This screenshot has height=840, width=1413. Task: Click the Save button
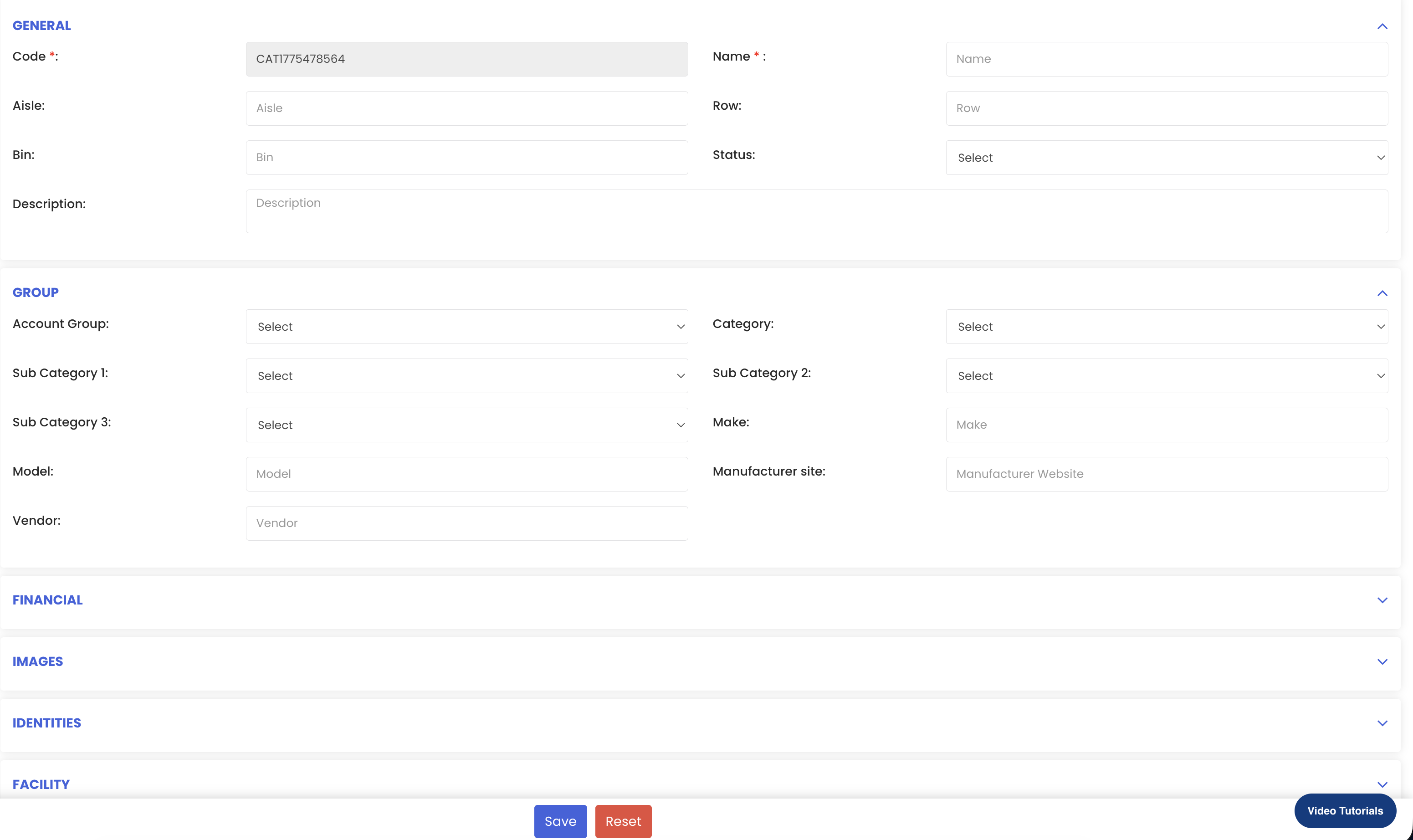point(560,821)
